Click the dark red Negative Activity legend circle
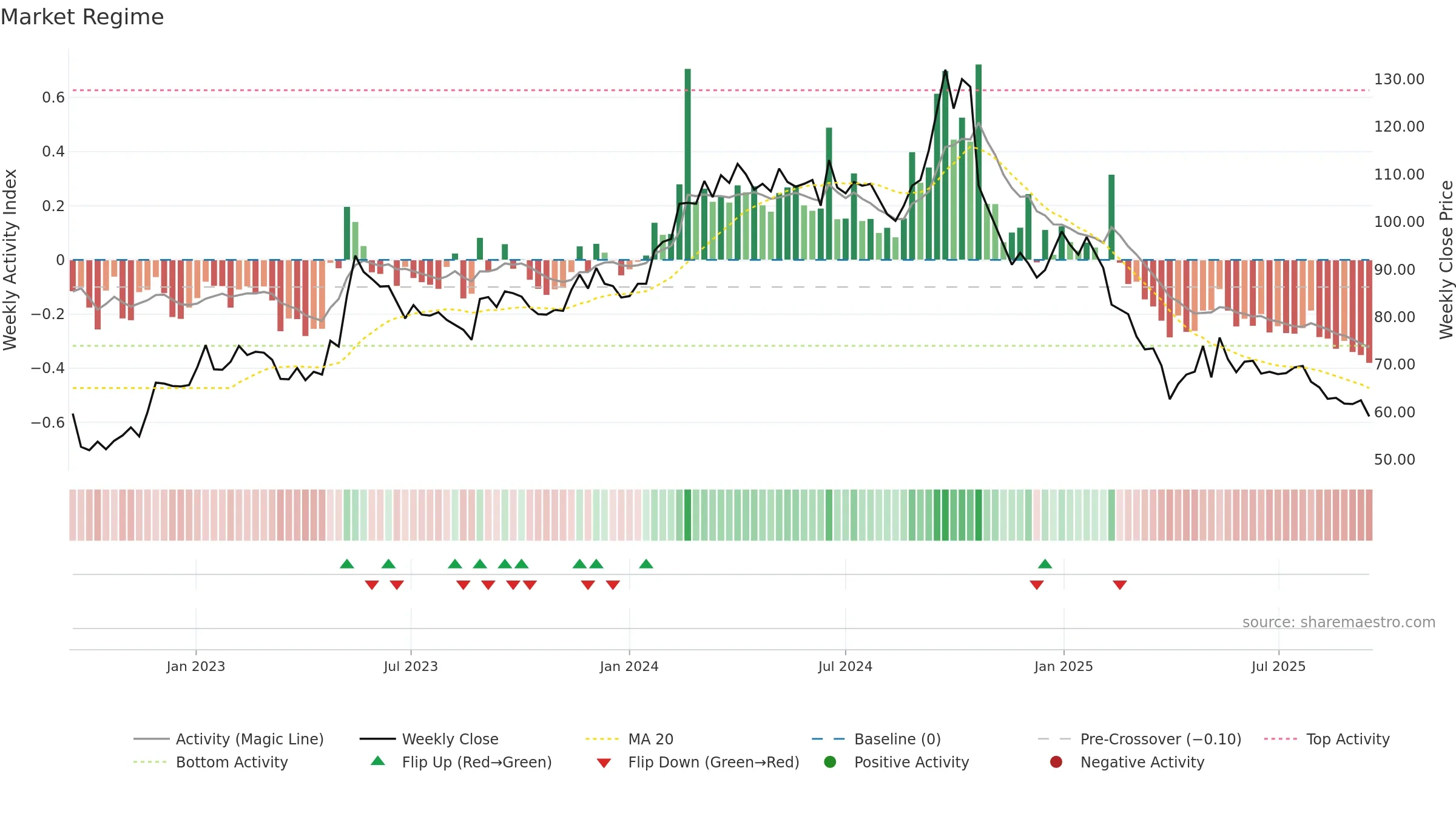Screen dimensions: 1456x819 tap(1056, 762)
